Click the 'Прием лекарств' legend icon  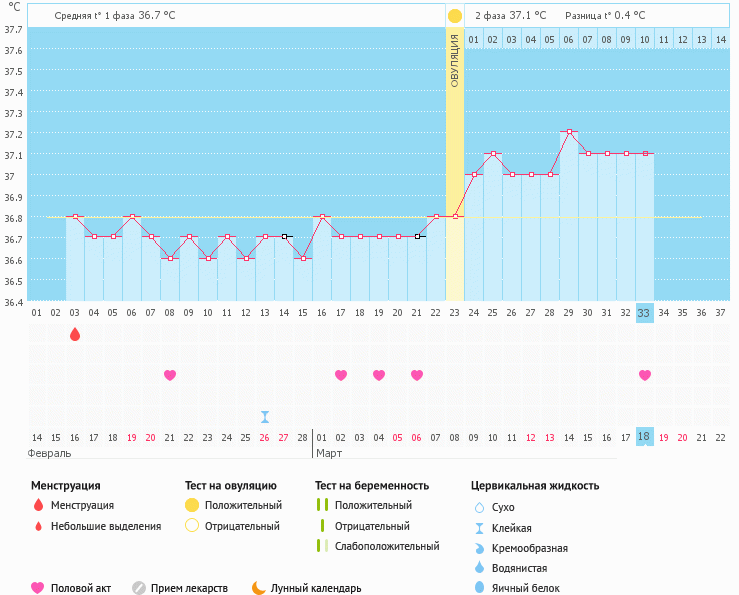tap(139, 588)
